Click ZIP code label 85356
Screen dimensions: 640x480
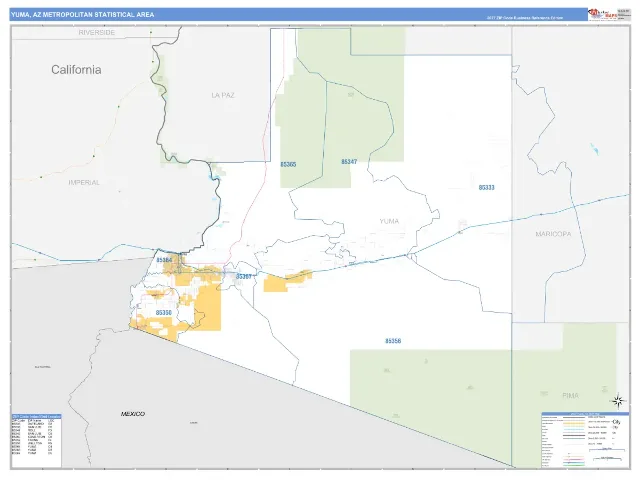pos(393,341)
